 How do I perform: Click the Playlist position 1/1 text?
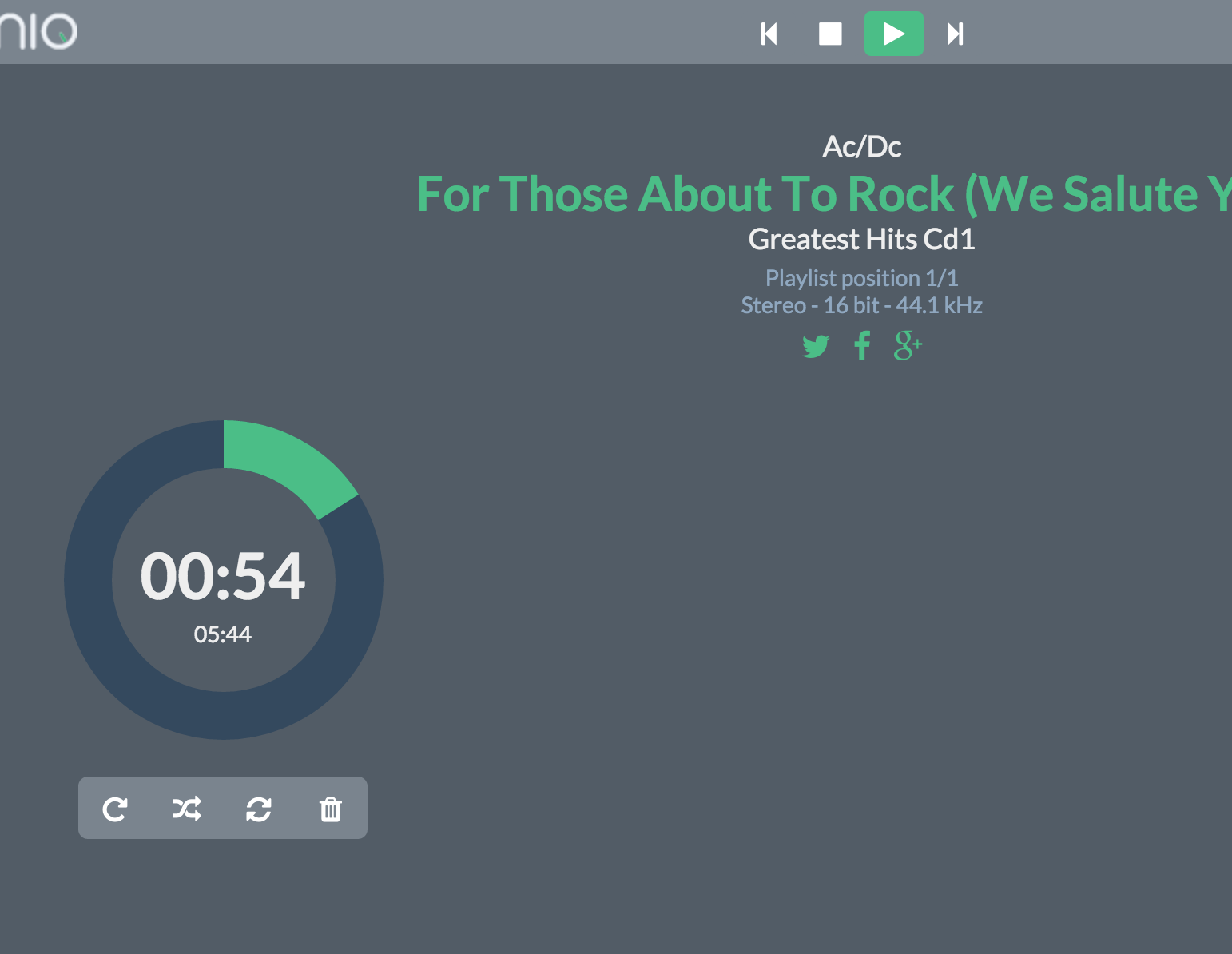(x=862, y=278)
